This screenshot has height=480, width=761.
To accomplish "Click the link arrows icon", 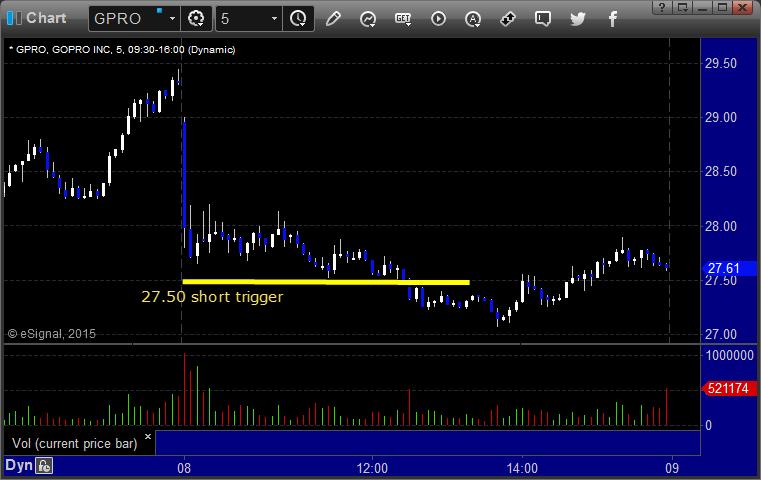I will [508, 19].
